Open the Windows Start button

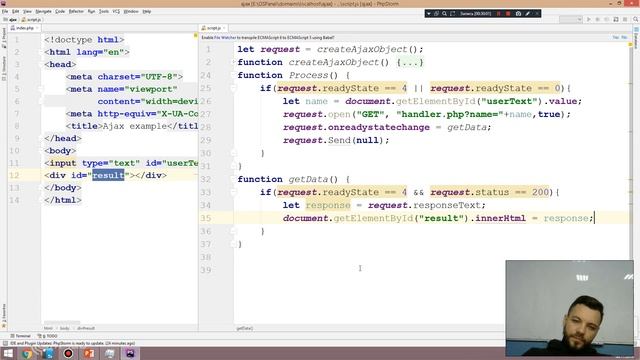pyautogui.click(x=7, y=353)
